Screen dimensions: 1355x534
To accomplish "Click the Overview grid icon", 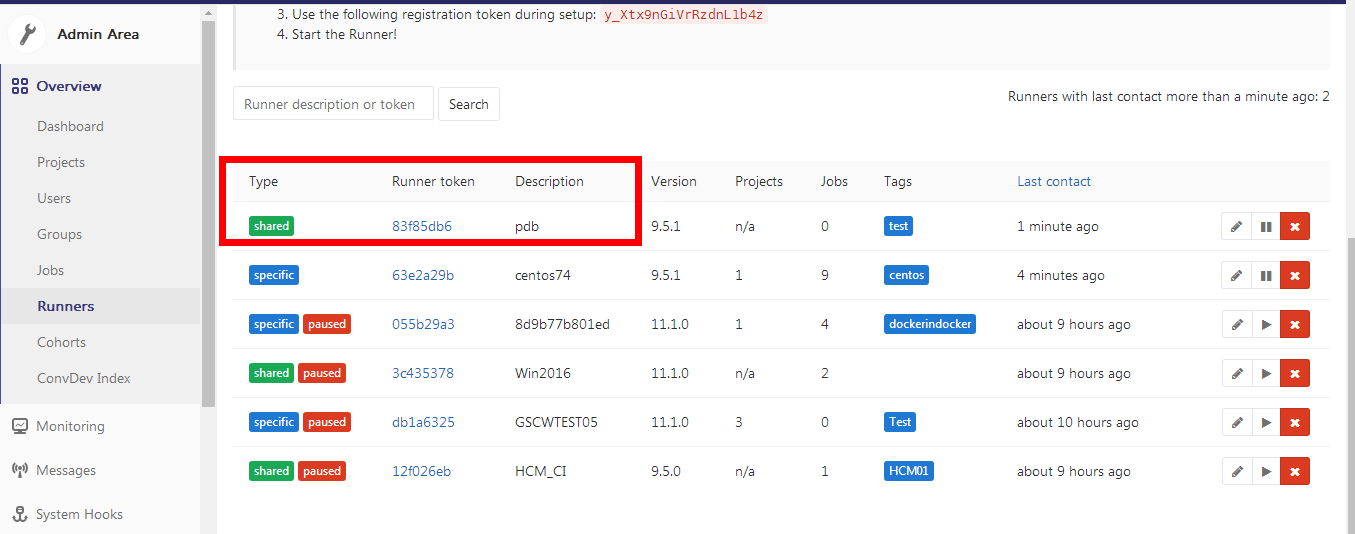I will point(19,86).
